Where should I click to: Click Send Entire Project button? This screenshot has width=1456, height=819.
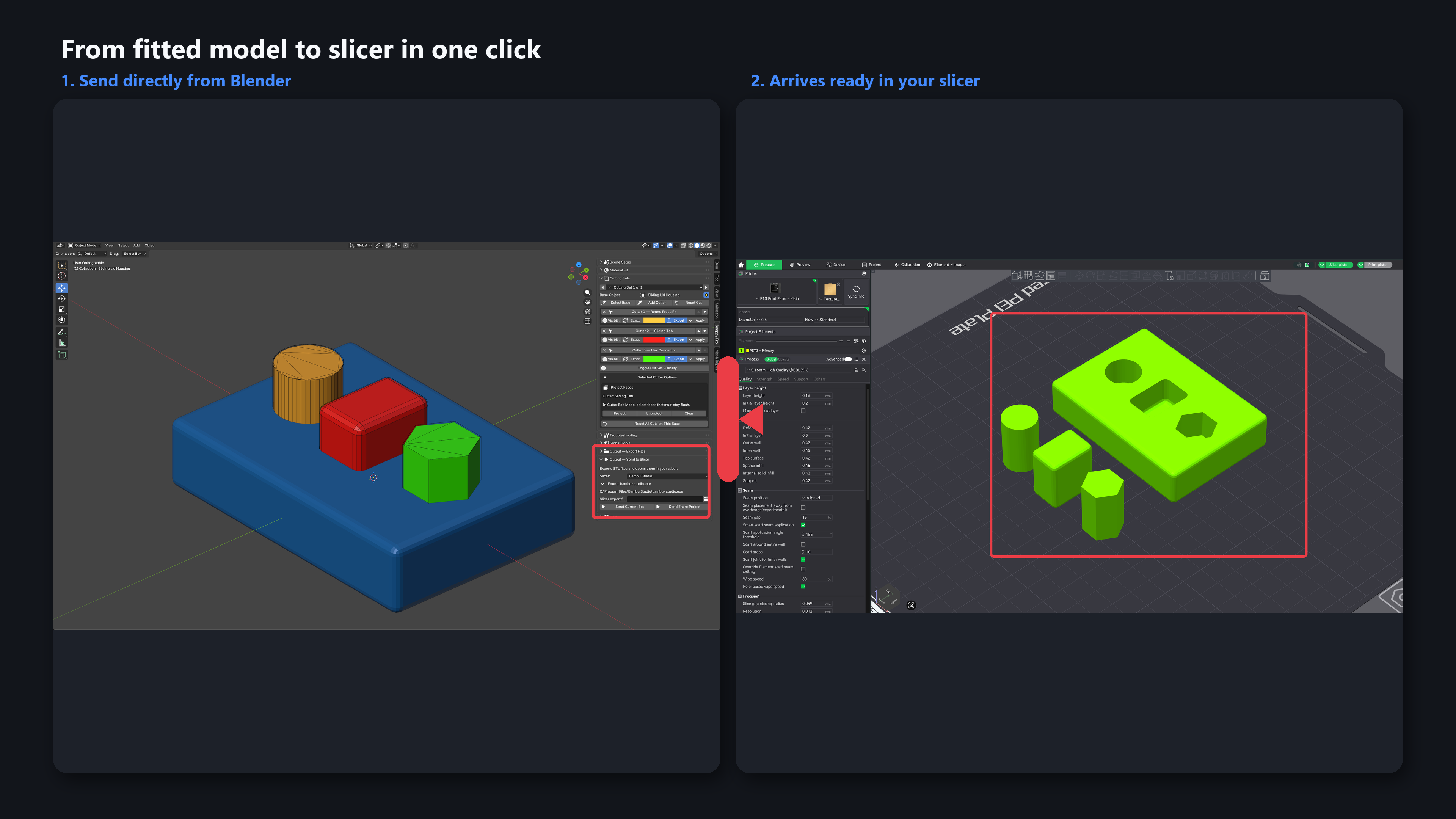[x=681, y=507]
